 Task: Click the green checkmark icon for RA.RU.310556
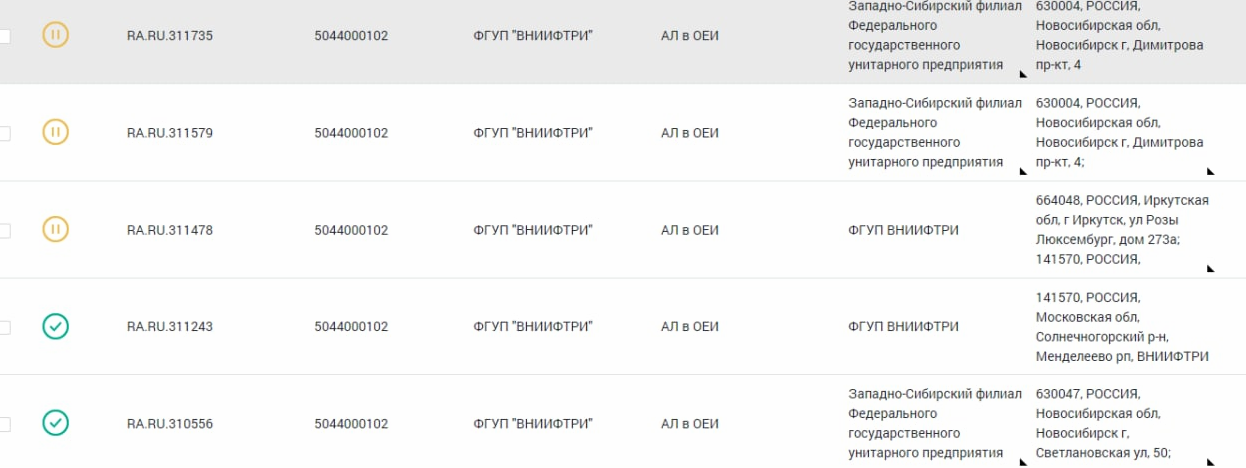tap(56, 423)
